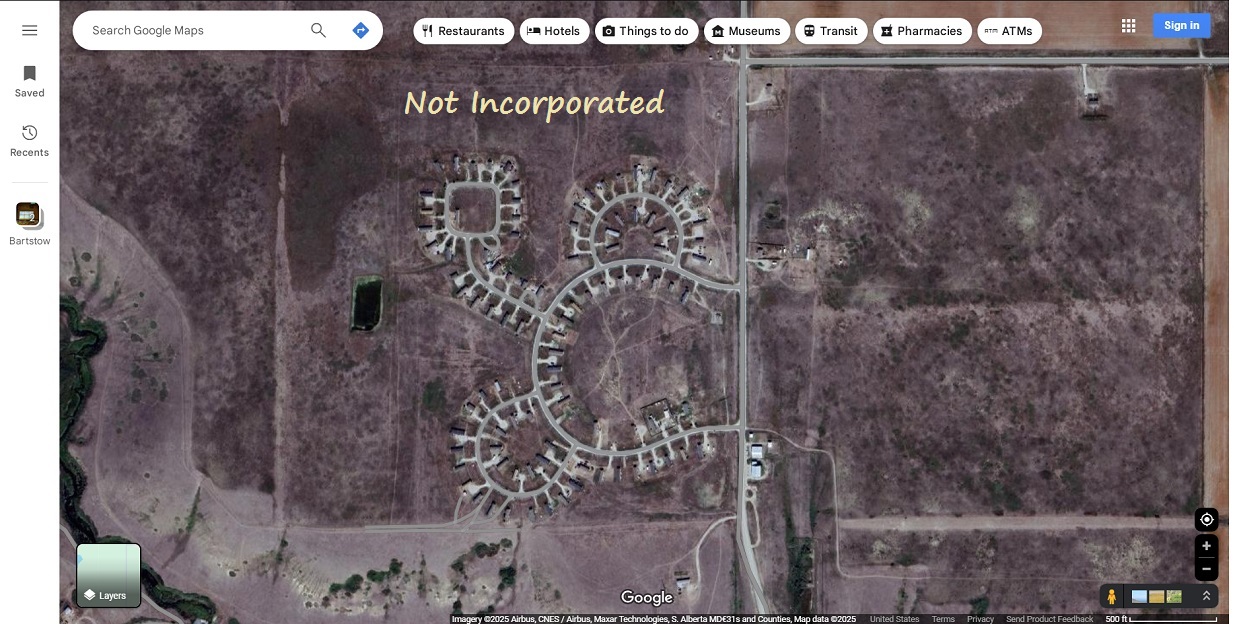Open the Recents history panel
This screenshot has height=624, width=1235.
29,141
